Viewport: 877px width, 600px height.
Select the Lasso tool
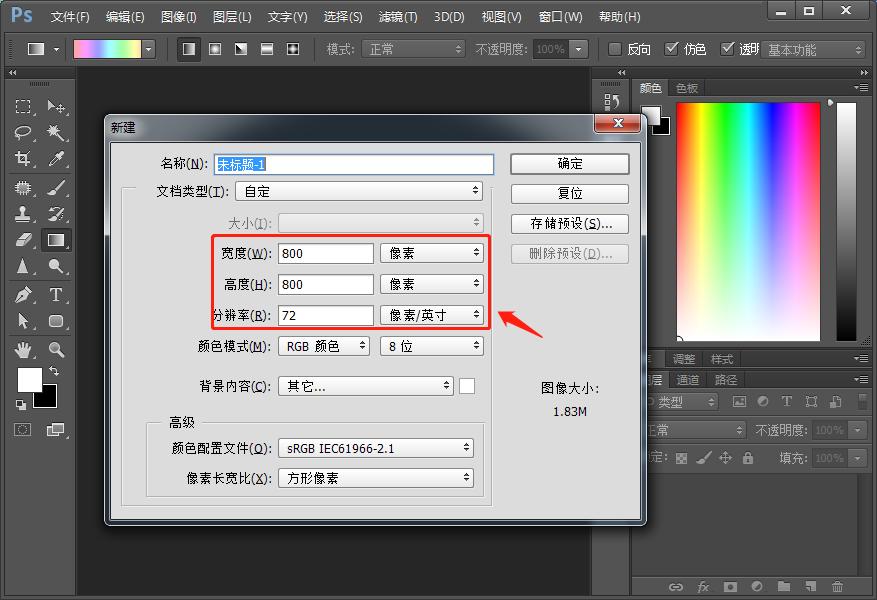23,132
